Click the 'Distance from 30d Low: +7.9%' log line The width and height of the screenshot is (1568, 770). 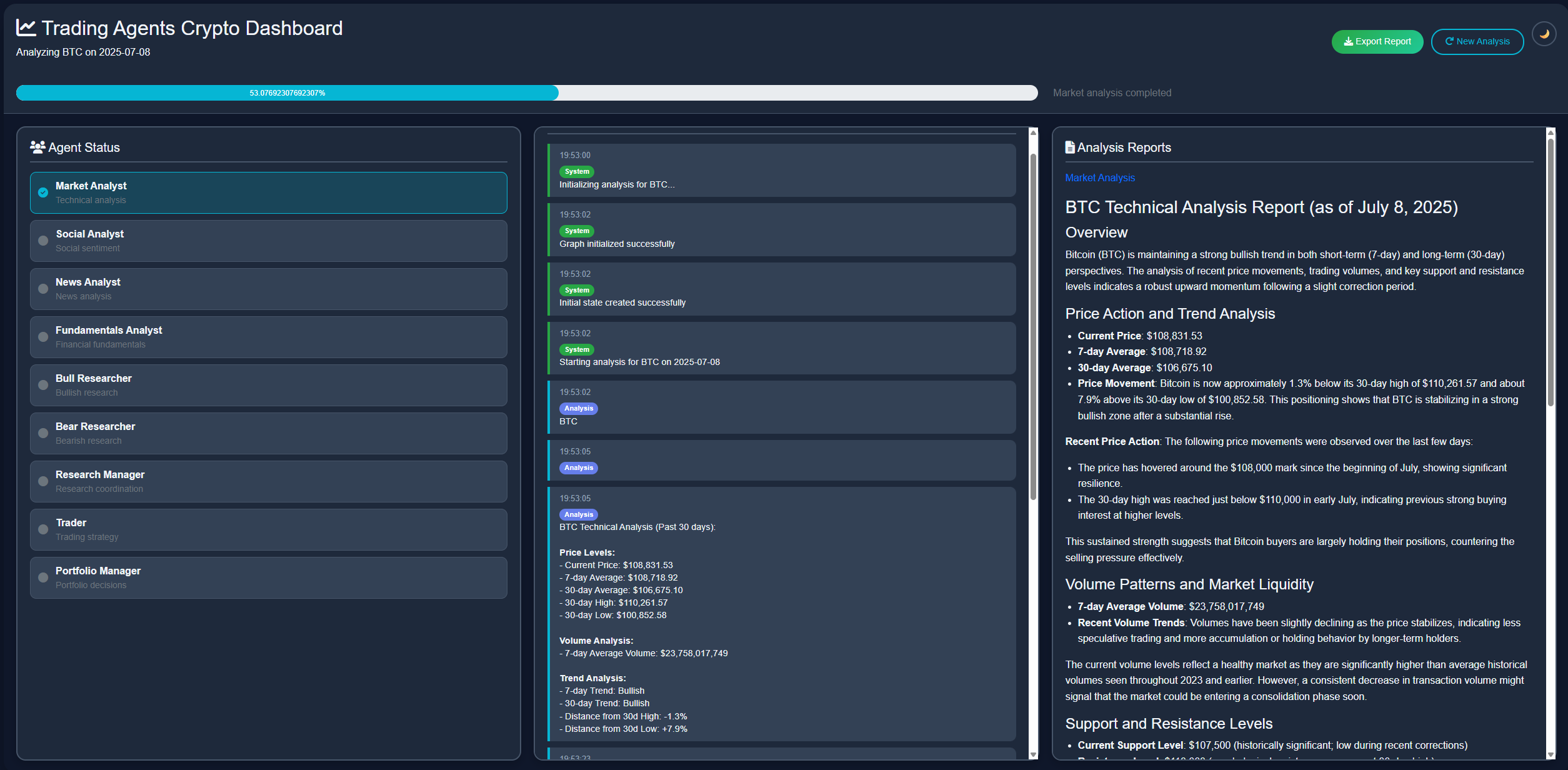[623, 729]
